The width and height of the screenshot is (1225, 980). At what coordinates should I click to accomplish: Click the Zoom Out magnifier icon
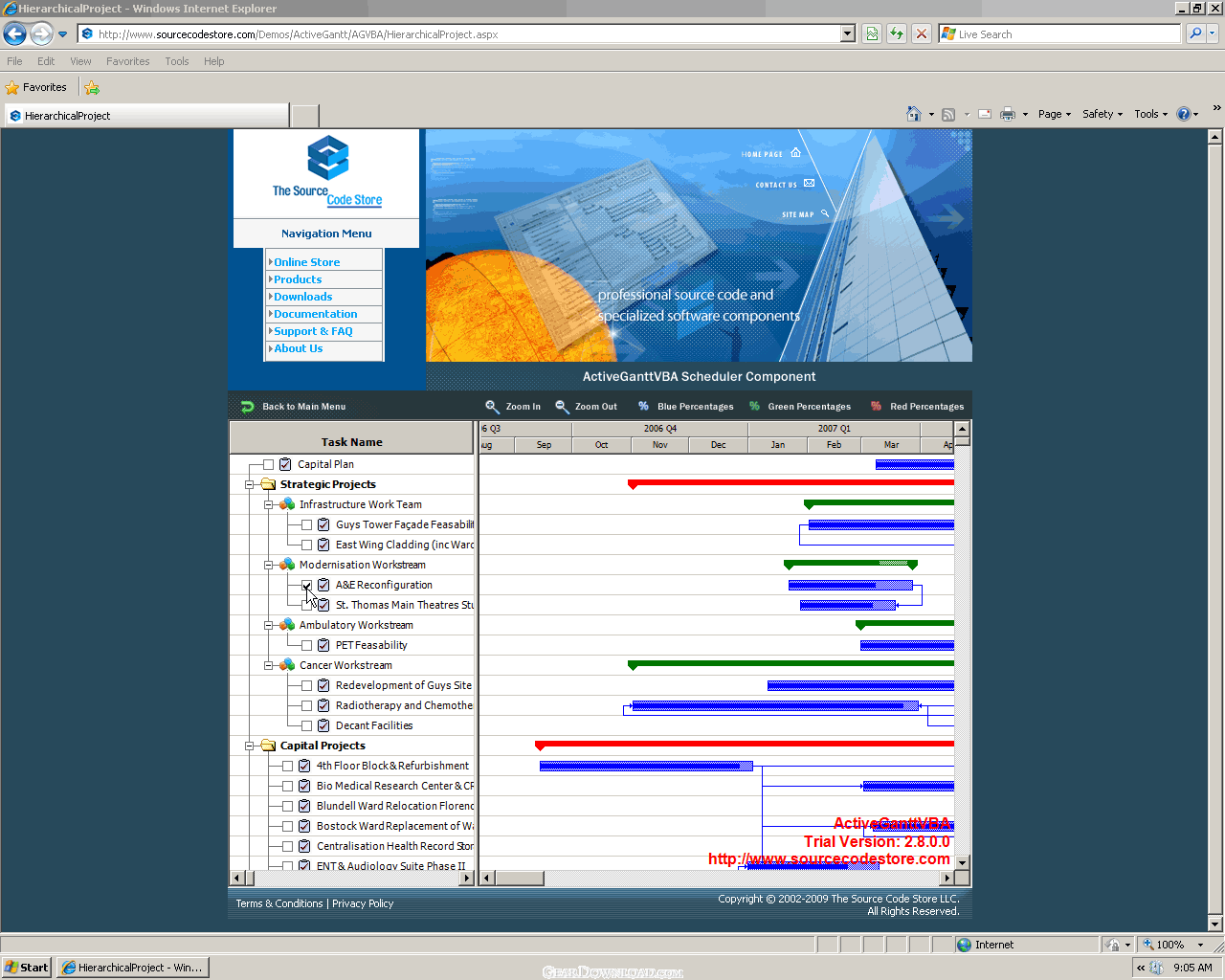click(562, 407)
